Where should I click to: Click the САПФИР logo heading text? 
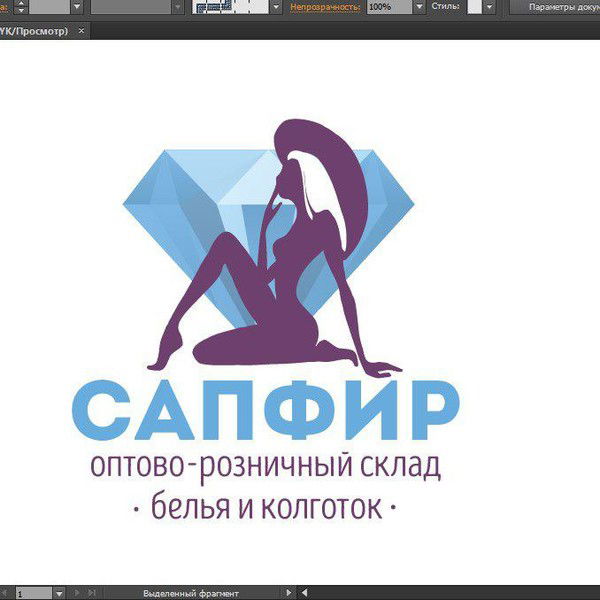coord(266,410)
